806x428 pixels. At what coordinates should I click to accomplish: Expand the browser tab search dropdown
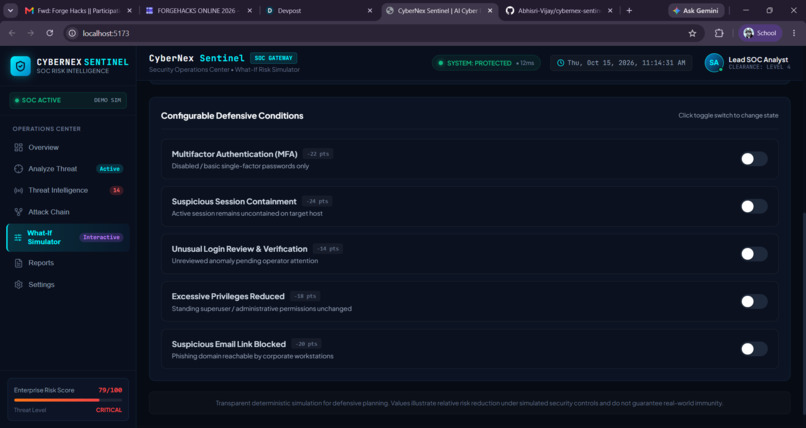(x=10, y=10)
